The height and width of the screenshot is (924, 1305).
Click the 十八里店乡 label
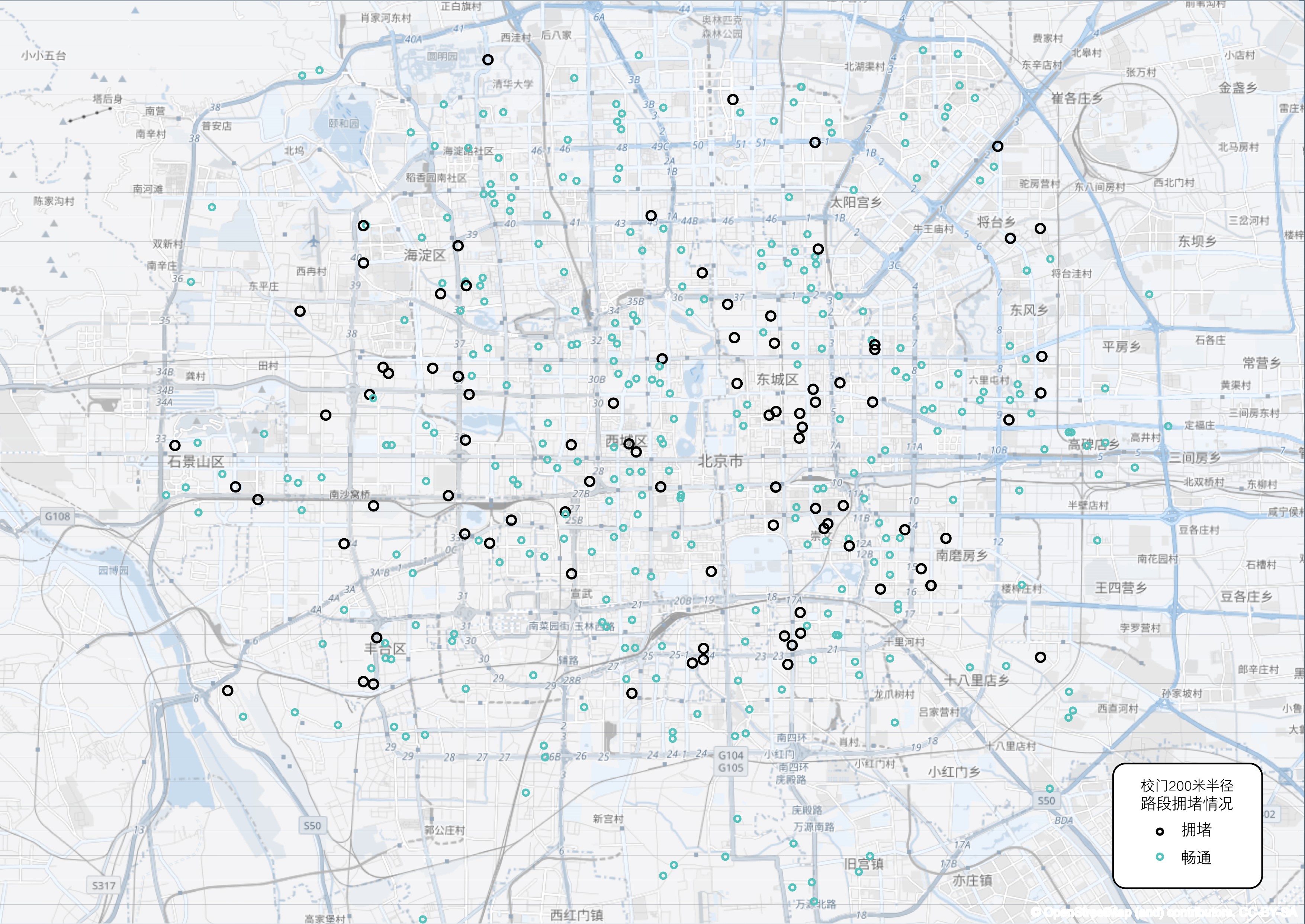(977, 680)
